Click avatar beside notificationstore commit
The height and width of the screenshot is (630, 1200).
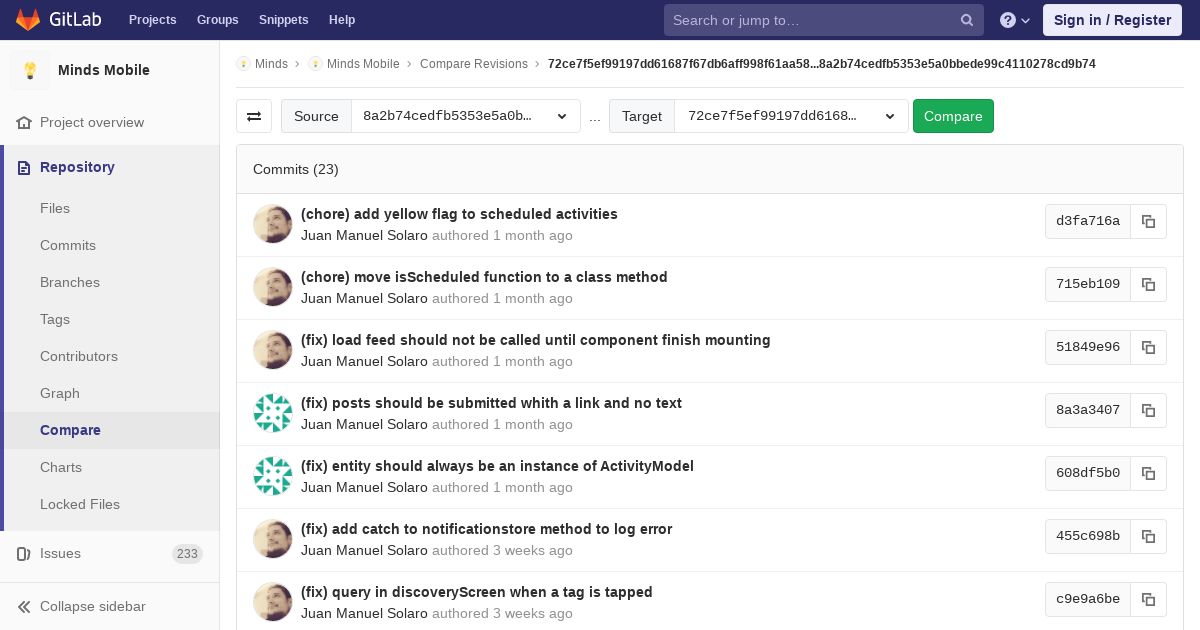coord(273,539)
